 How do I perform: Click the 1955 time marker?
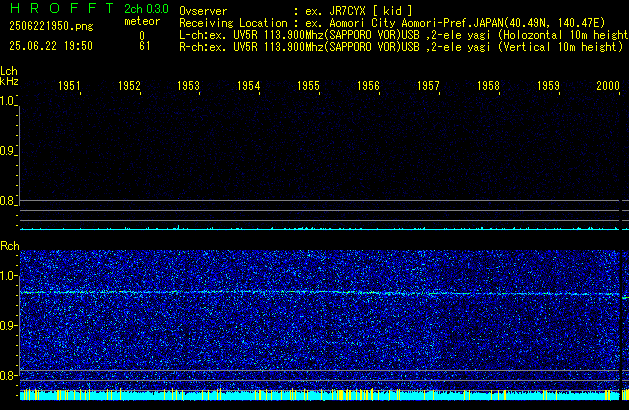click(x=308, y=86)
